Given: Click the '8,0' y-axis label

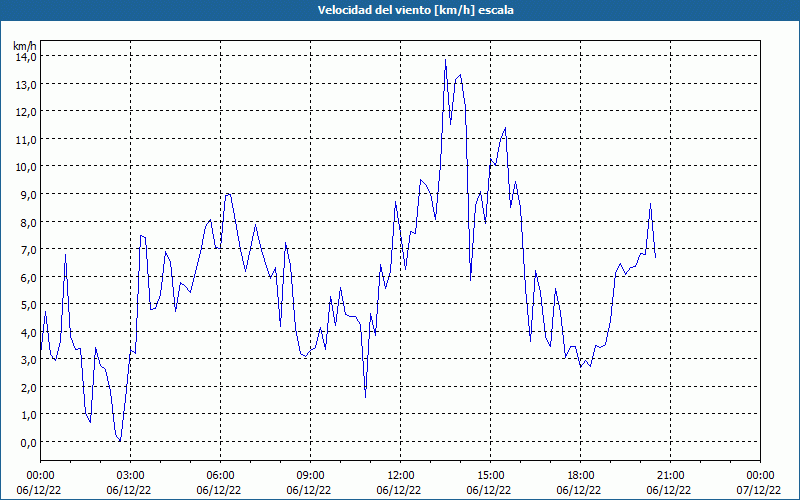Looking at the screenshot, I should [29, 222].
